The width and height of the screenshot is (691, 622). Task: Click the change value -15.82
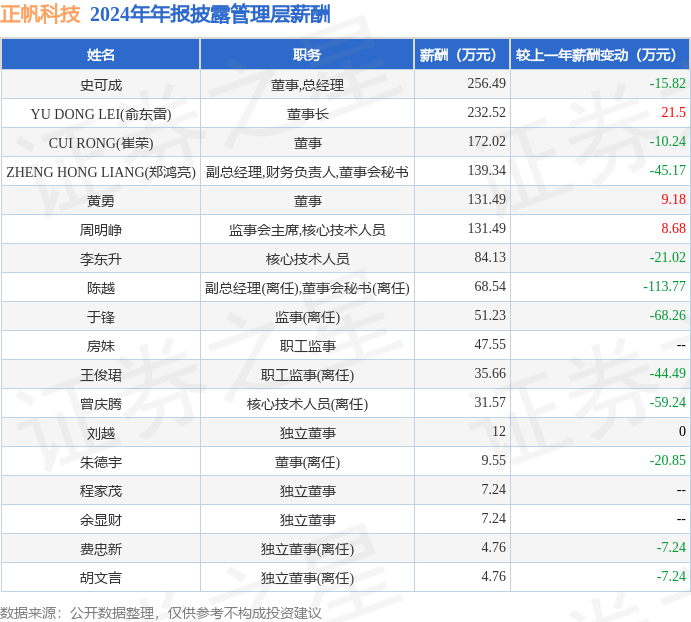coord(668,83)
